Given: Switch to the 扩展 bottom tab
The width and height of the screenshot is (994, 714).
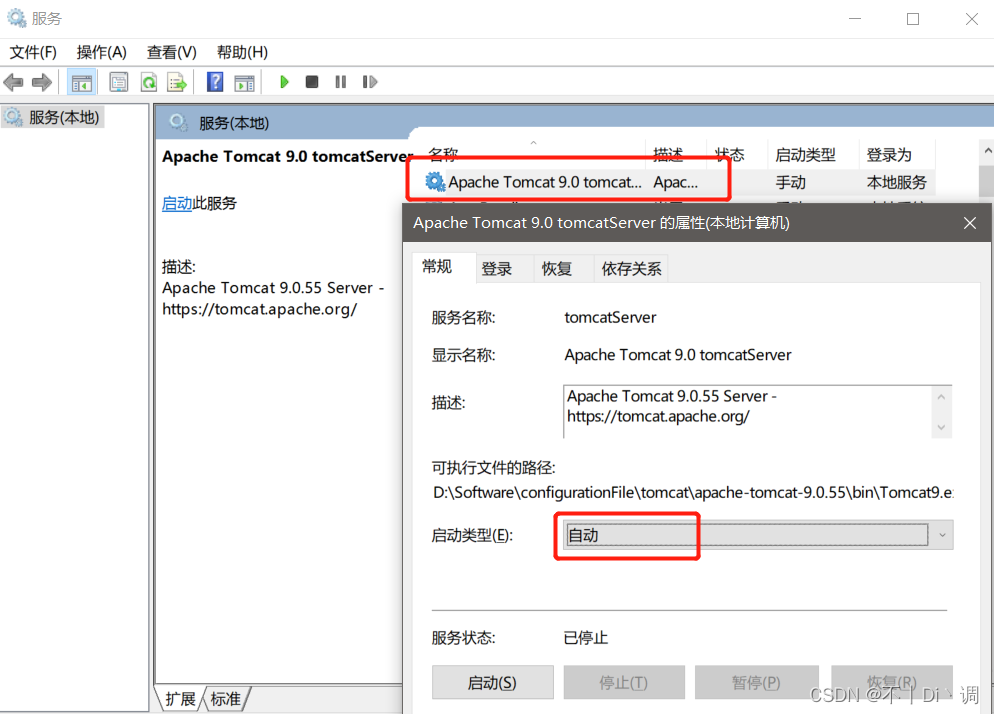Looking at the screenshot, I should (180, 699).
